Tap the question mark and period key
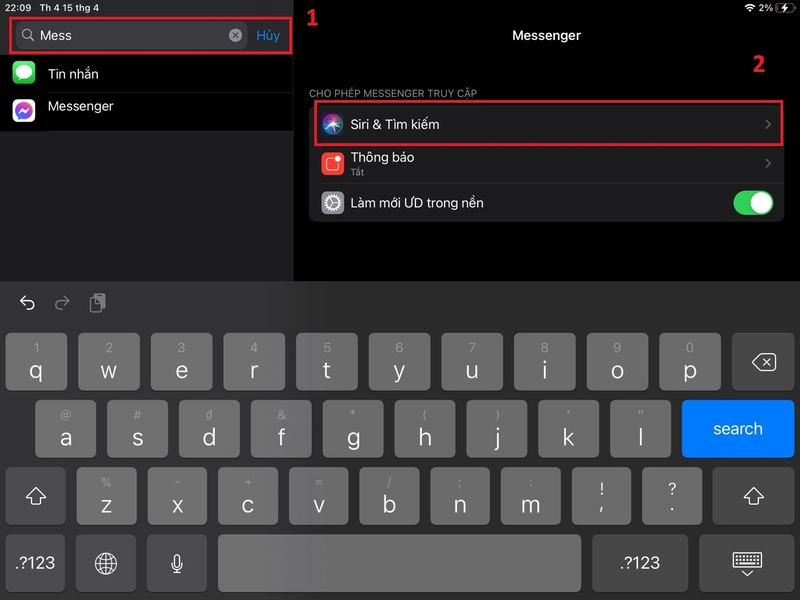Viewport: 800px width, 600px height. point(672,496)
